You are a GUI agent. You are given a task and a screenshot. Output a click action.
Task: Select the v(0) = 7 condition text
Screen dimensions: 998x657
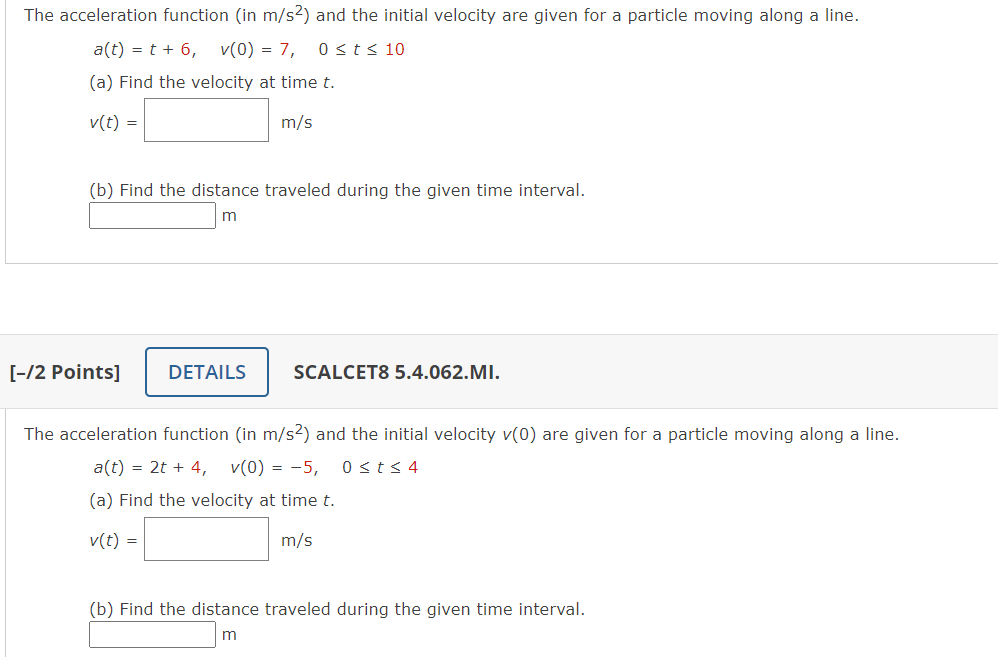(x=248, y=48)
